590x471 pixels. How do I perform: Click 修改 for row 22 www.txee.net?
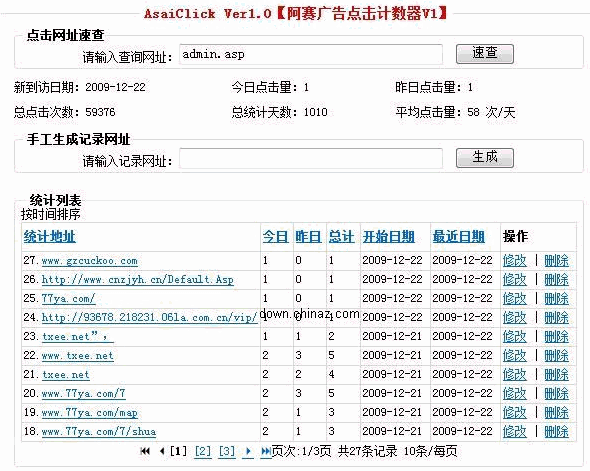pyautogui.click(x=514, y=355)
